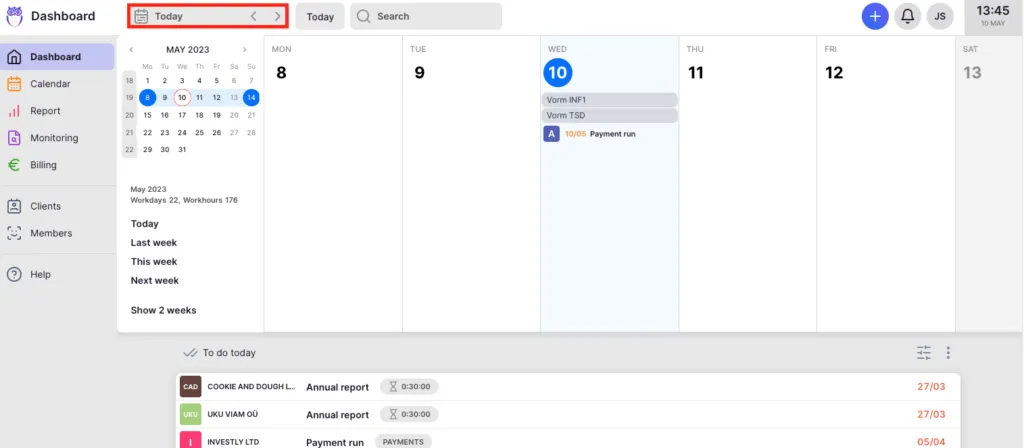Image resolution: width=1024 pixels, height=448 pixels.
Task: Open INVESTLY LTD client name
Action: [233, 442]
